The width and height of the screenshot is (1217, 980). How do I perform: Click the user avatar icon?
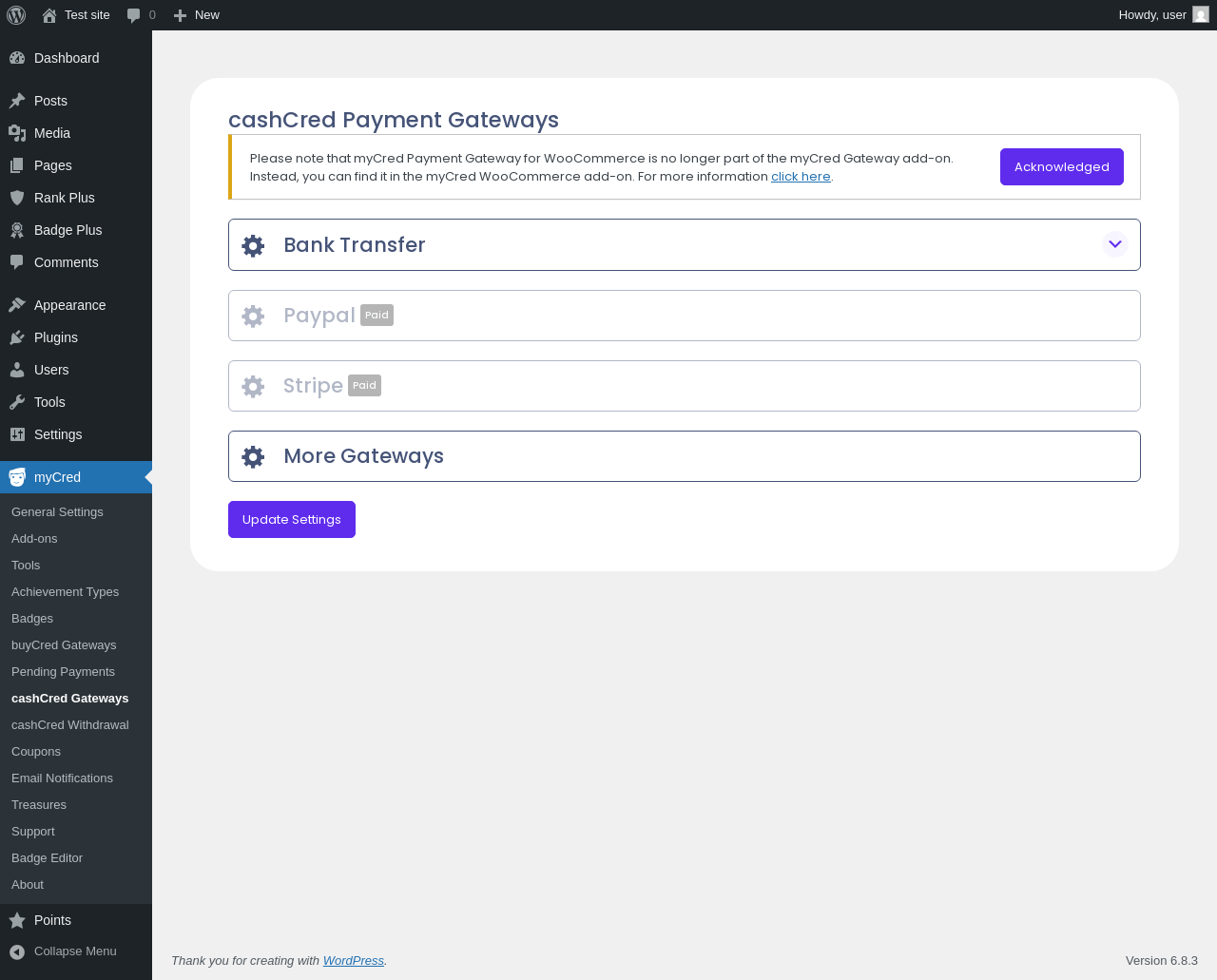1201,15
